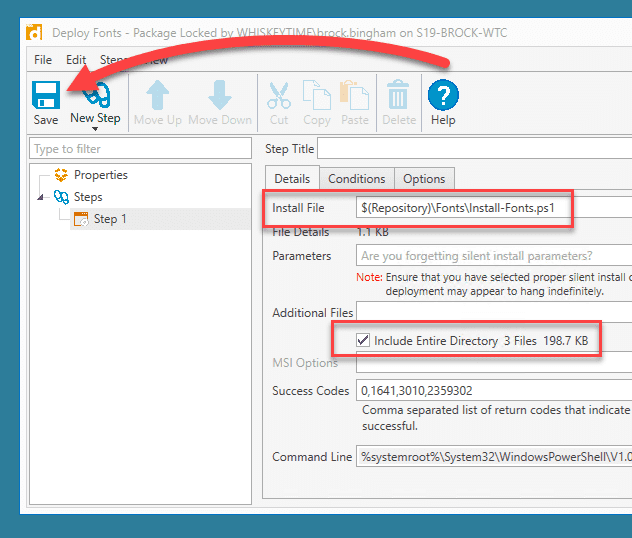Open Help via question mark icon
This screenshot has width=632, height=538.
443,95
